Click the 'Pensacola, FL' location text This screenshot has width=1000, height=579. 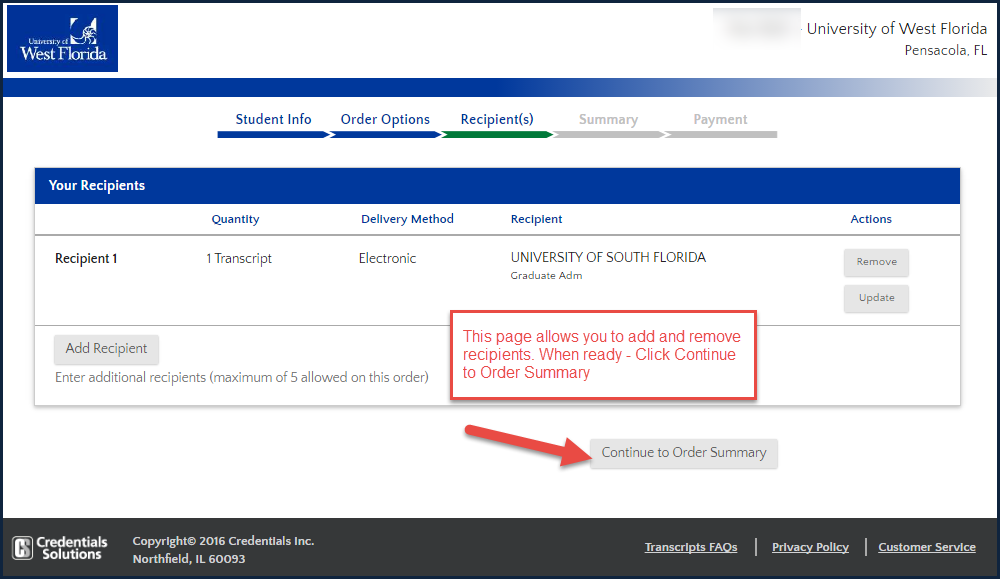tap(945, 50)
